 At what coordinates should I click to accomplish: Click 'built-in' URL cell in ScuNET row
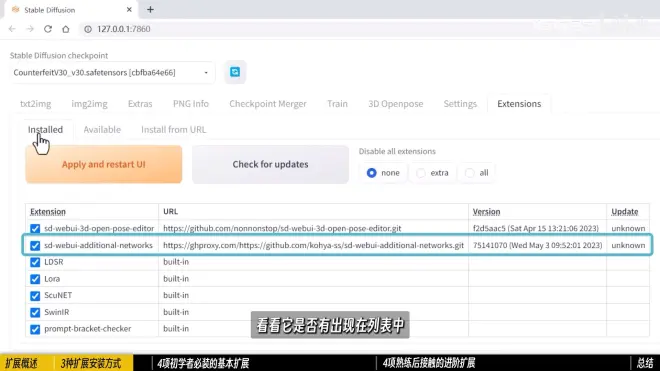[176, 295]
